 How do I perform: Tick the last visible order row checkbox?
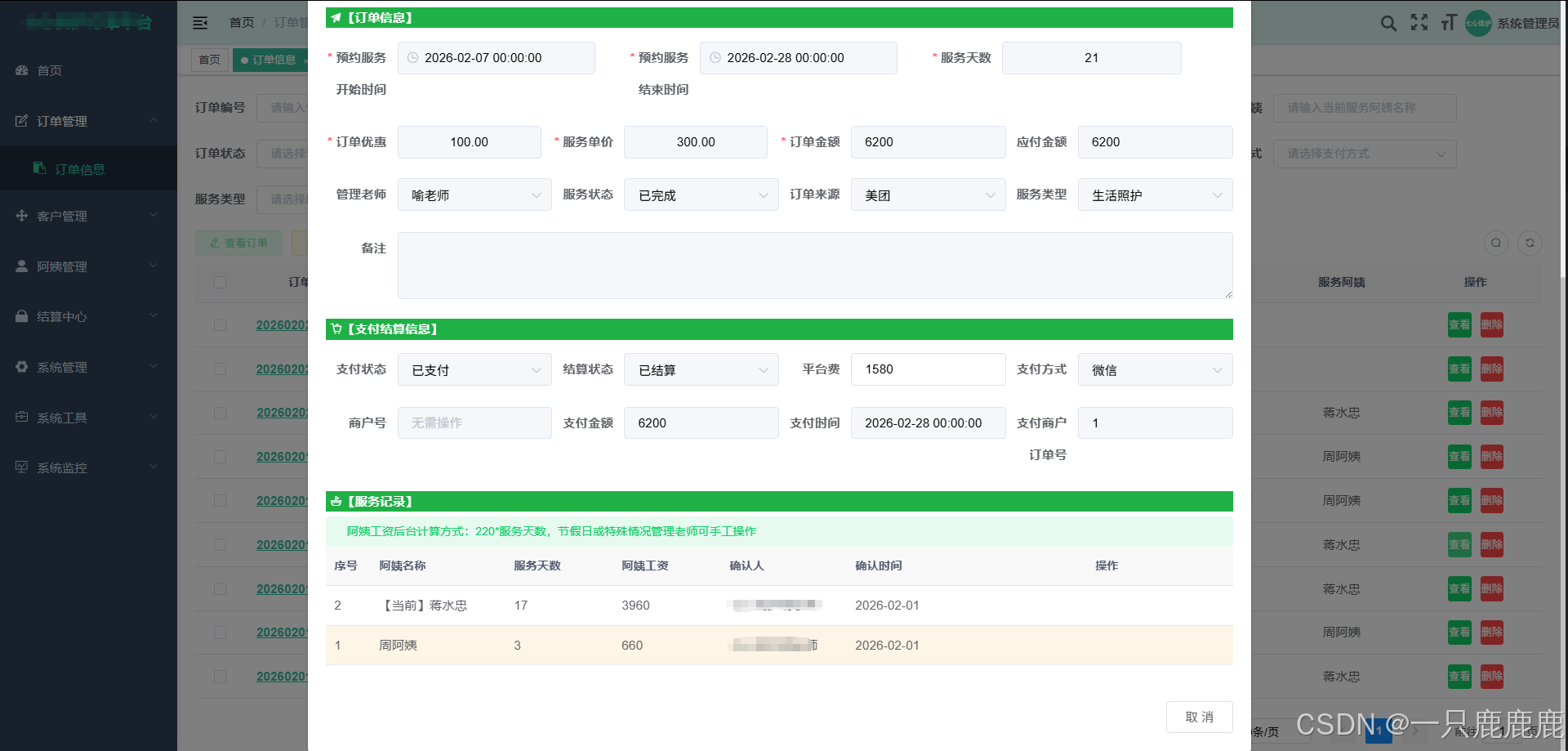tap(220, 677)
